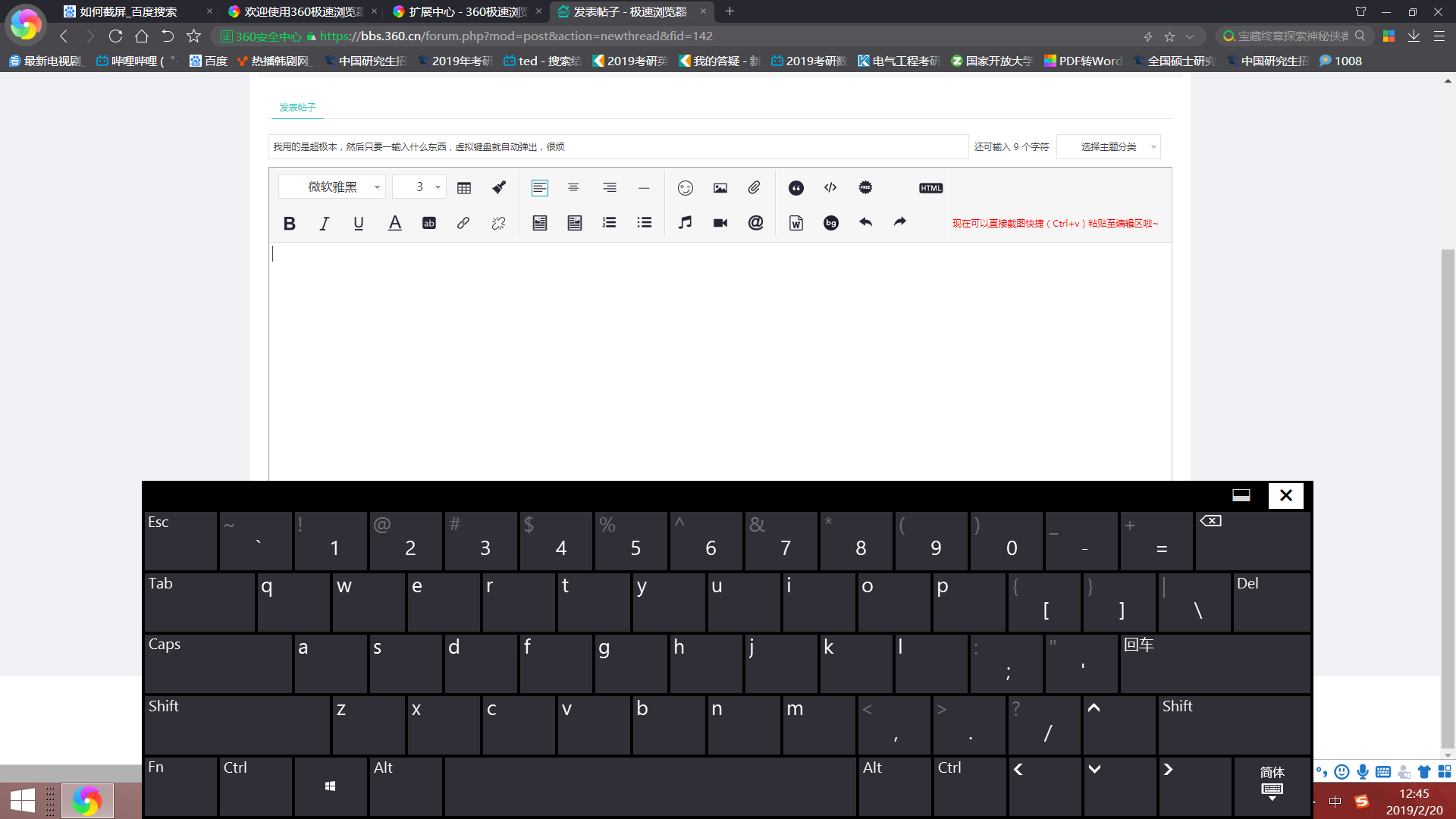Expand 选择主题分类 category dropdown
Screen dimensions: 1456x819
point(1108,147)
